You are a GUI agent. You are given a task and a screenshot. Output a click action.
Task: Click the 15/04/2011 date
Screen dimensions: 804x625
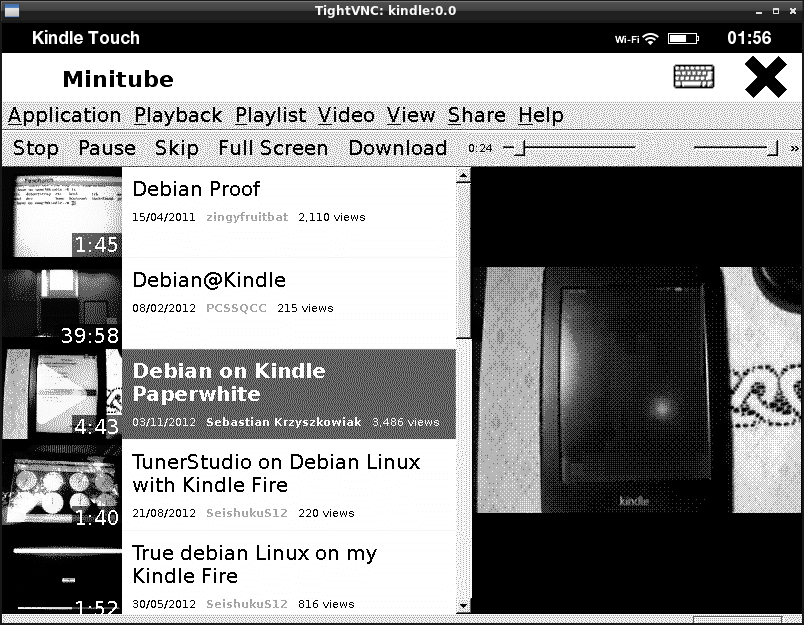164,217
